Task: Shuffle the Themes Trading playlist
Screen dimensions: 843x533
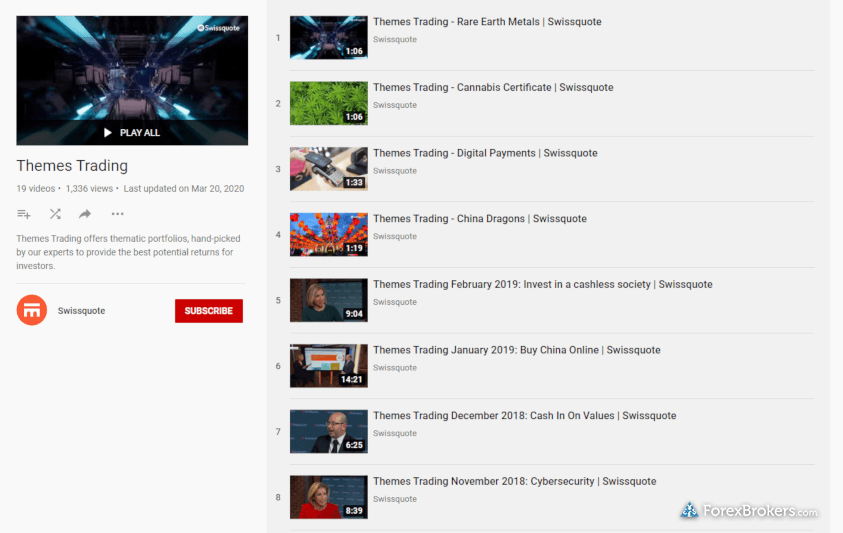Action: point(55,214)
